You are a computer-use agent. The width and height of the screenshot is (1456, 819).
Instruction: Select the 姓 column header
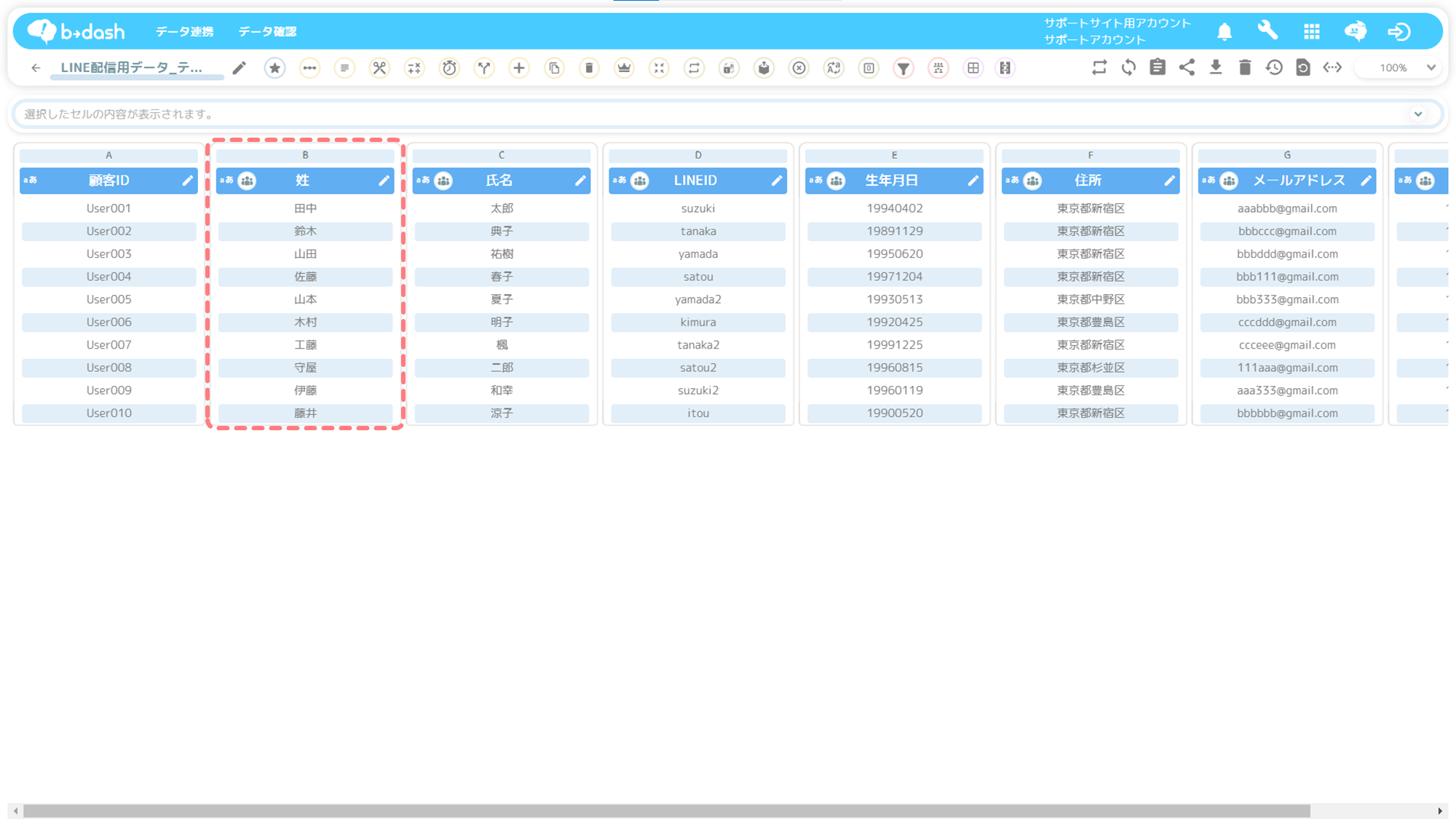[303, 181]
